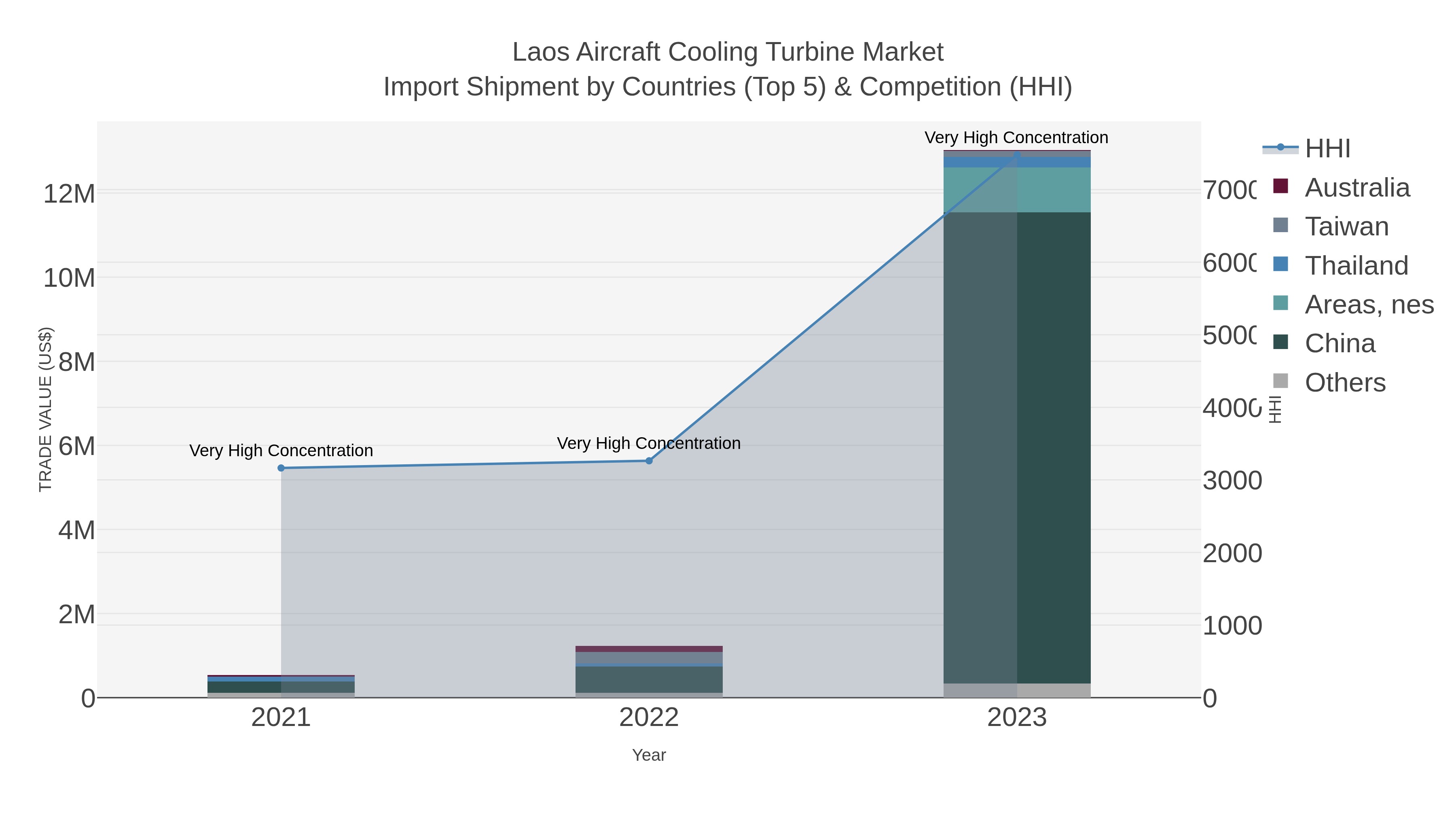Click the 2022 Very High Concentration annotation

[649, 443]
